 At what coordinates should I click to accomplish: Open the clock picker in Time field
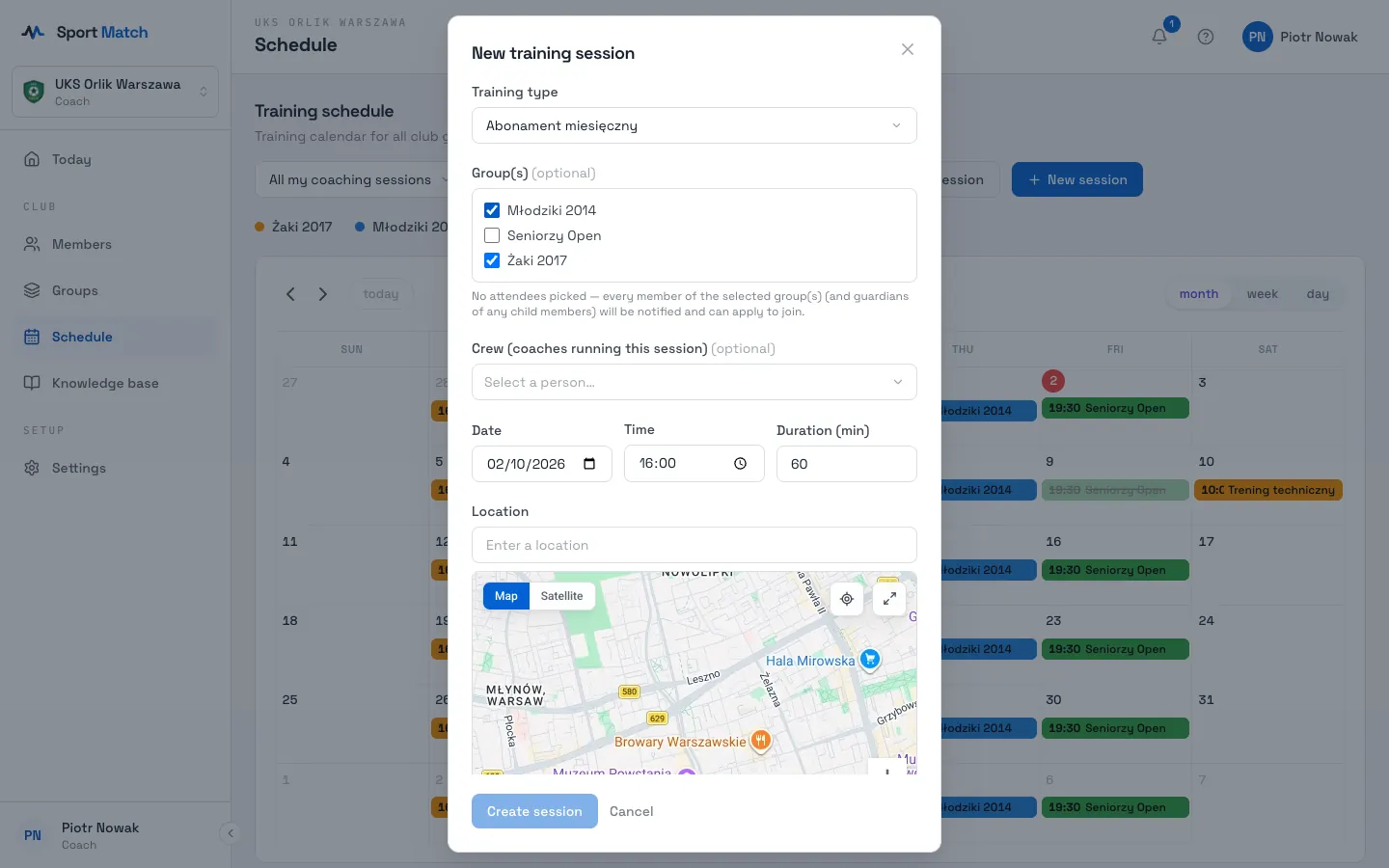[x=741, y=464]
